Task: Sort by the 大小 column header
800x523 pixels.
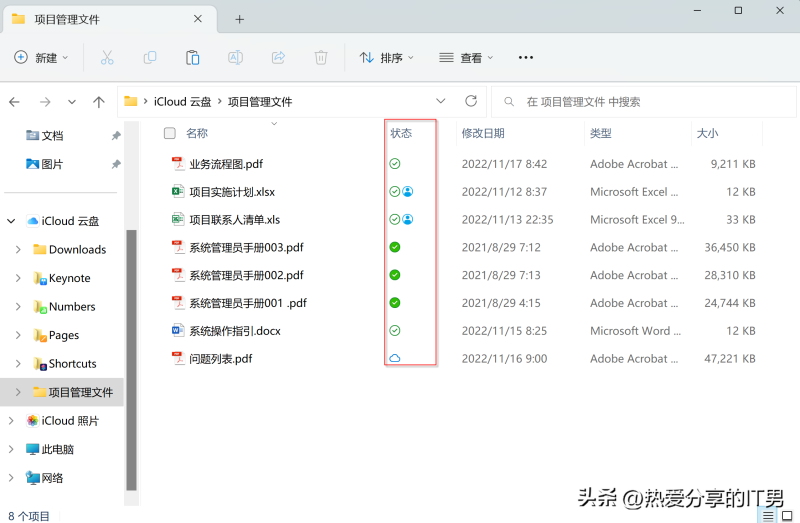Action: pyautogui.click(x=708, y=133)
